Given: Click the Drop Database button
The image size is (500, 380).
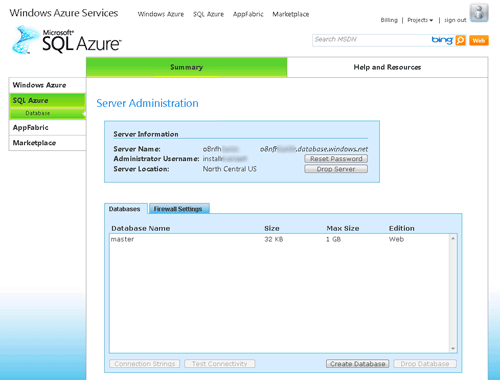Looking at the screenshot, I should [425, 364].
